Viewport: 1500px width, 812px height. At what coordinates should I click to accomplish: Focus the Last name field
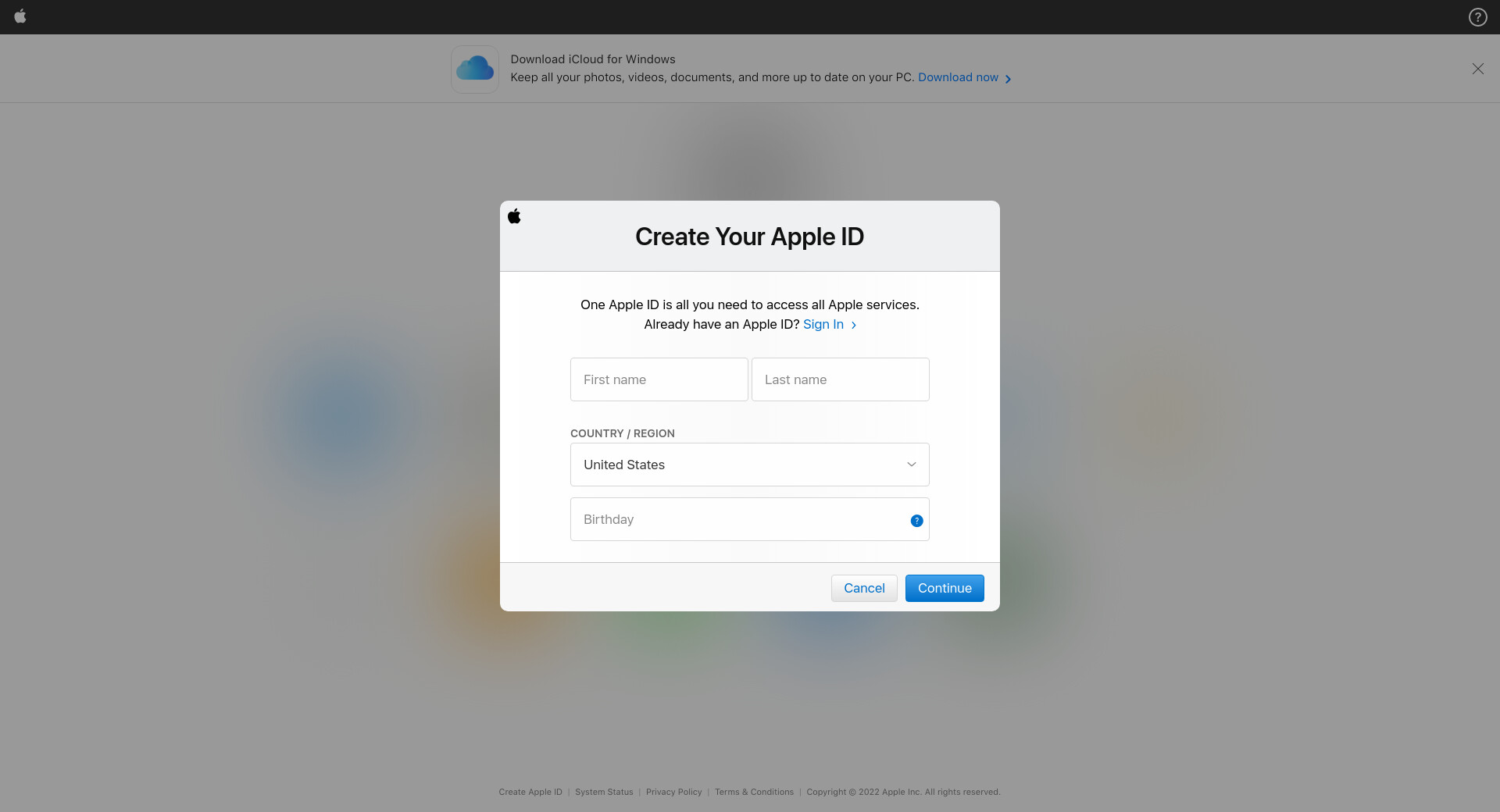841,379
